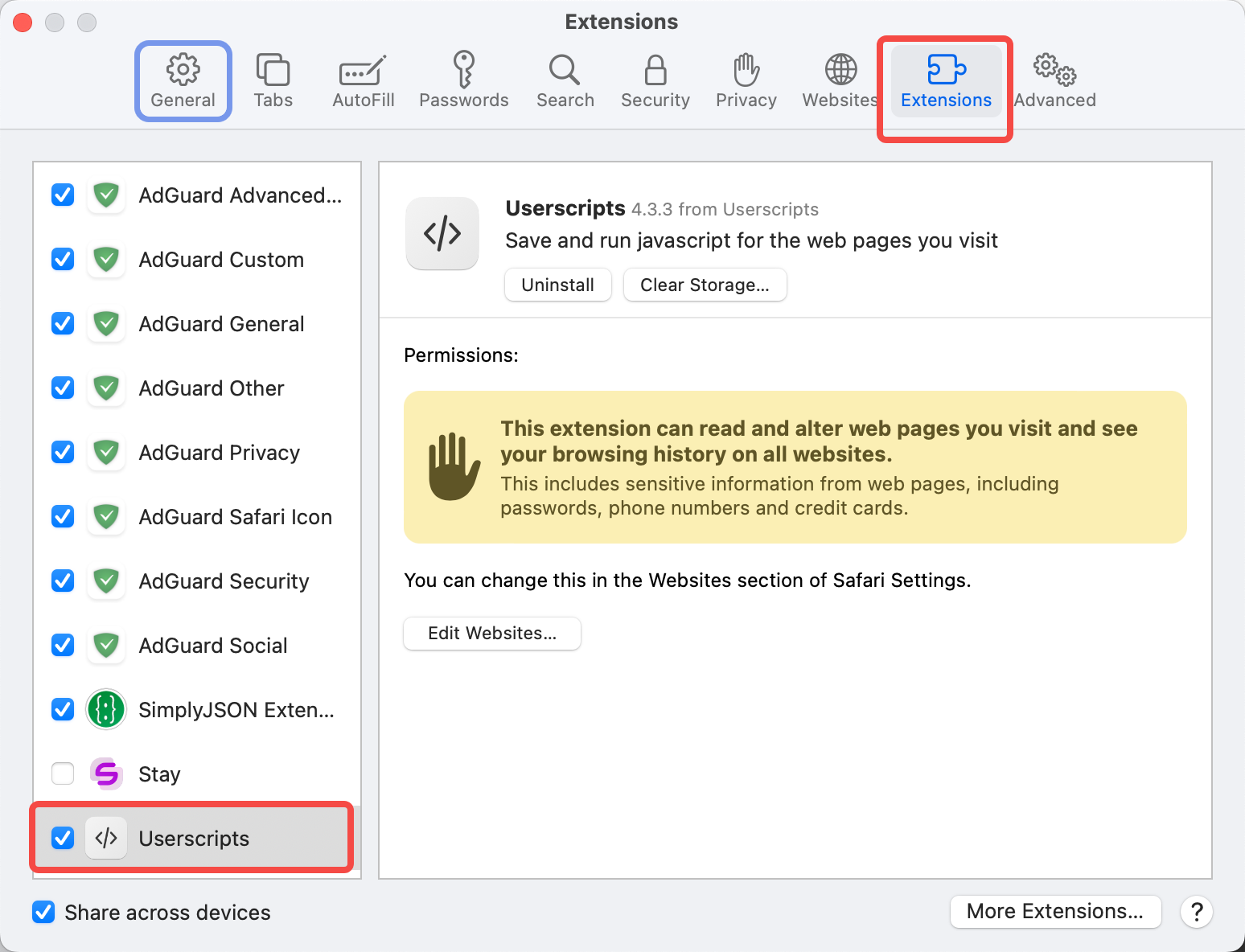Click the AdGuard Safari Icon shield icon

(x=106, y=516)
